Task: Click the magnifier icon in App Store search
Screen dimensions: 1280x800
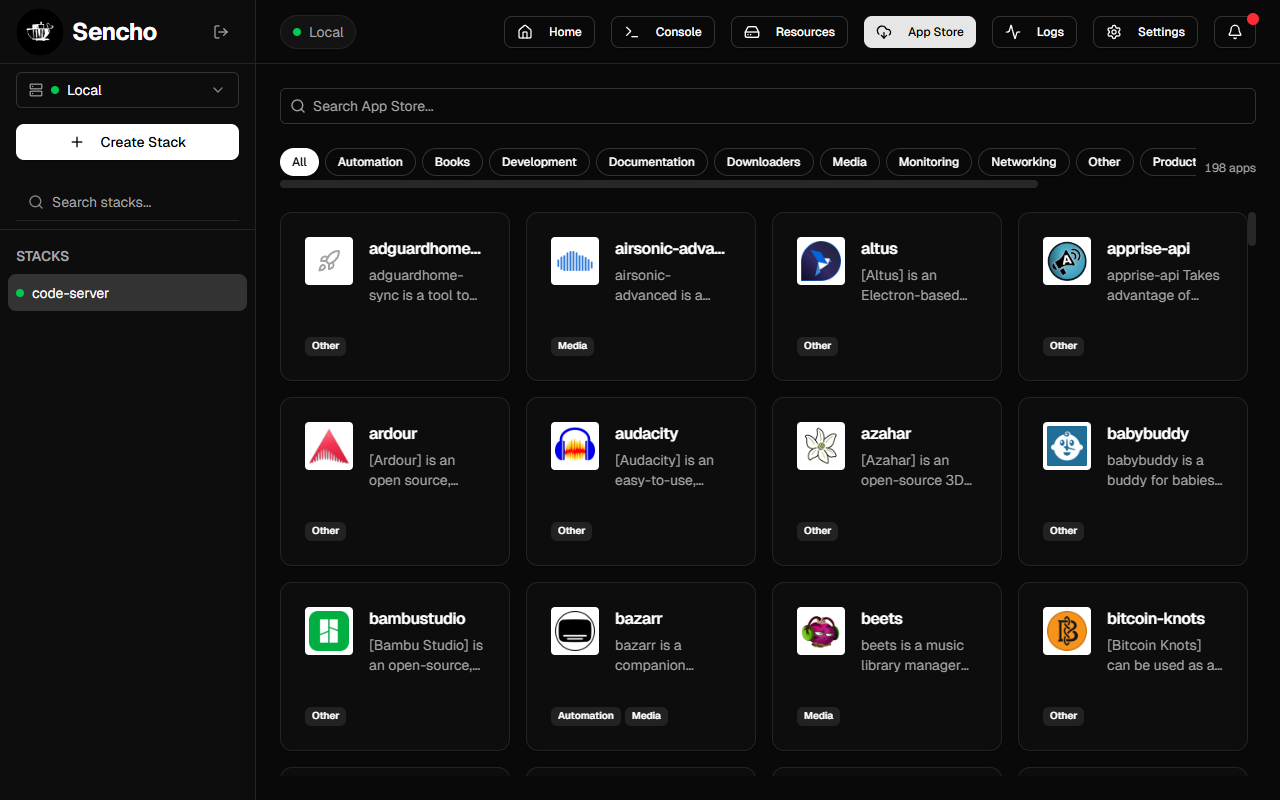Action: point(298,106)
